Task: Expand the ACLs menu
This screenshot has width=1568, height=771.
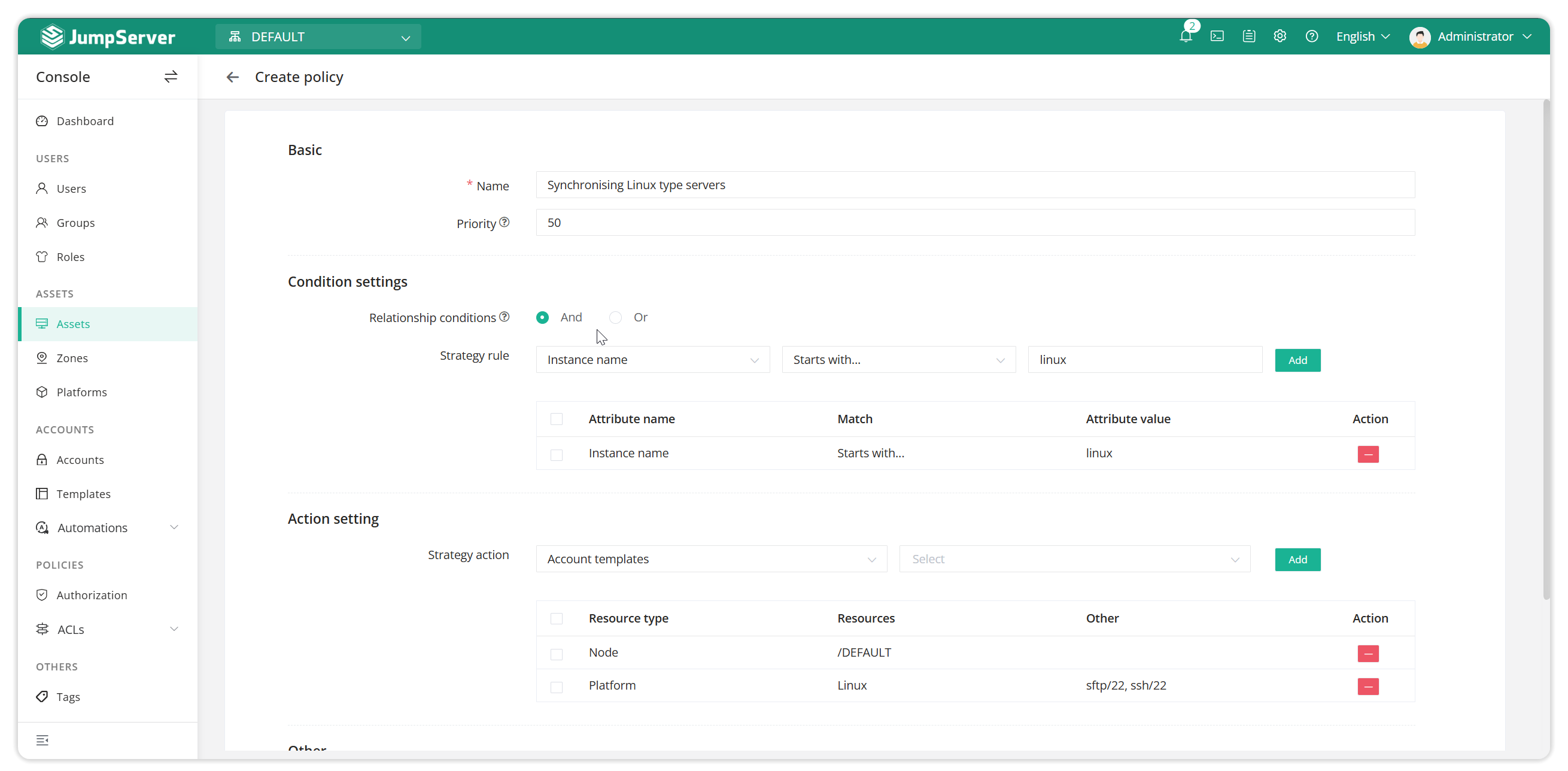Action: pos(108,629)
